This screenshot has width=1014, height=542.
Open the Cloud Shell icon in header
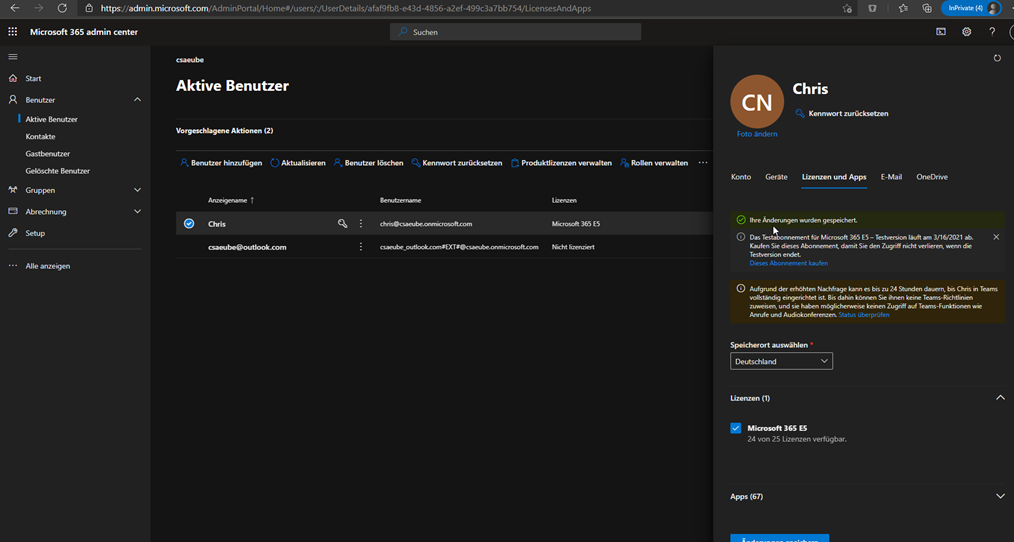pos(941,32)
